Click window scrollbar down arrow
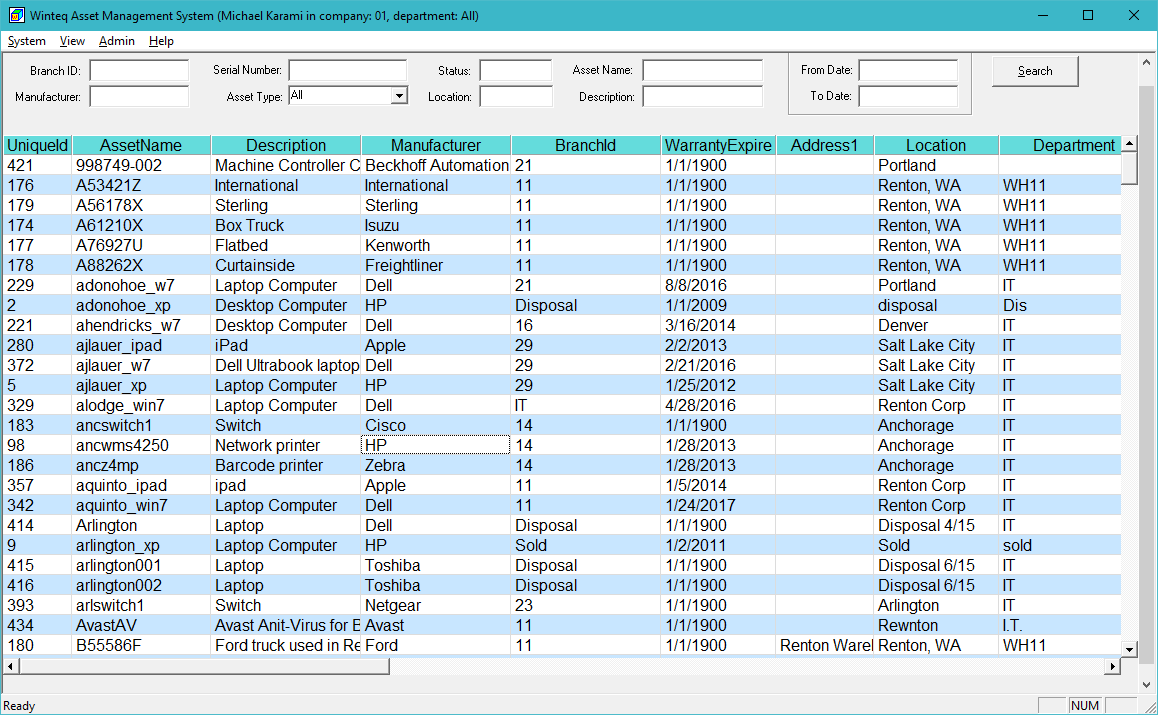The image size is (1158, 715). coord(1147,685)
